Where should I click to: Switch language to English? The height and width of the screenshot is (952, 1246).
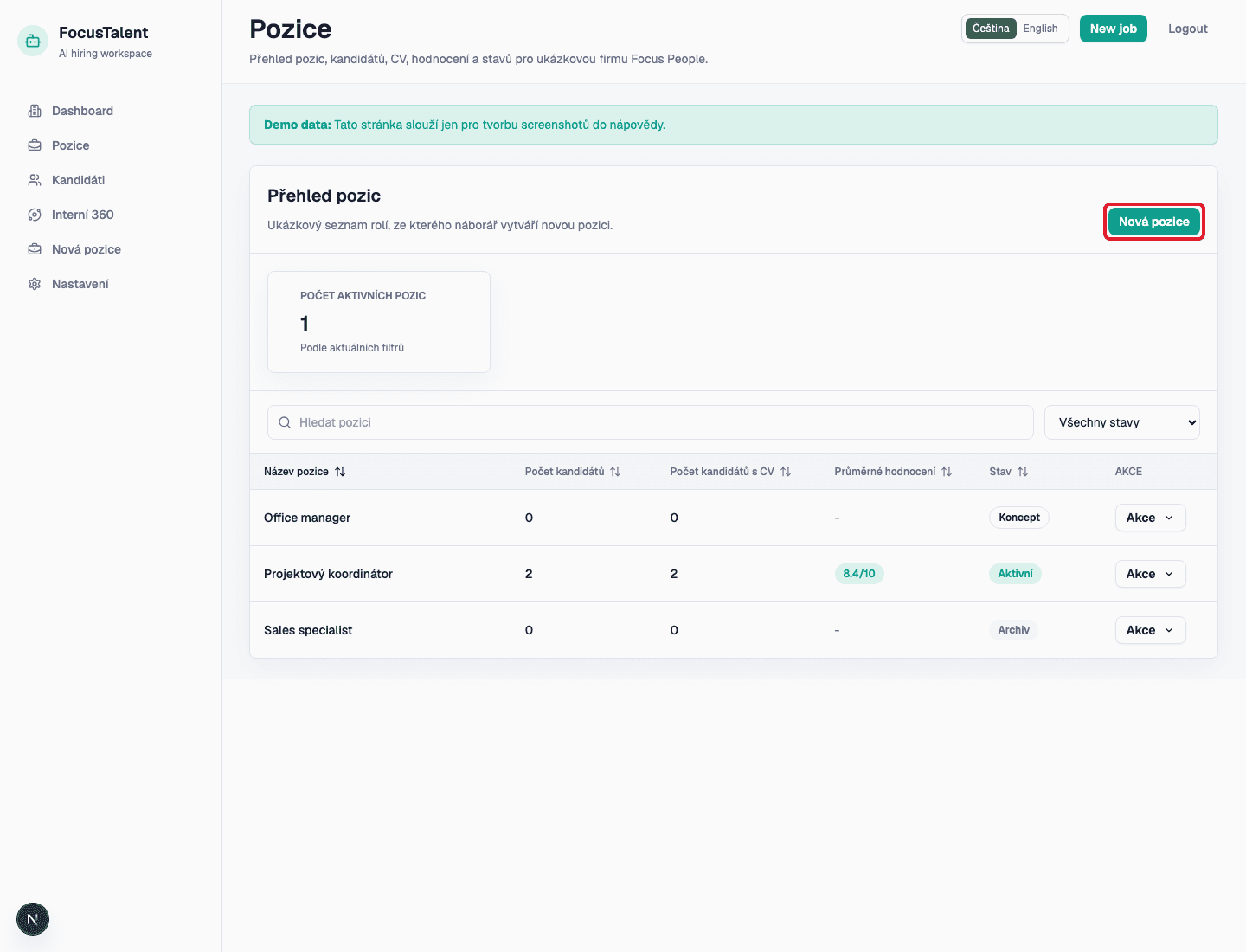coord(1040,29)
